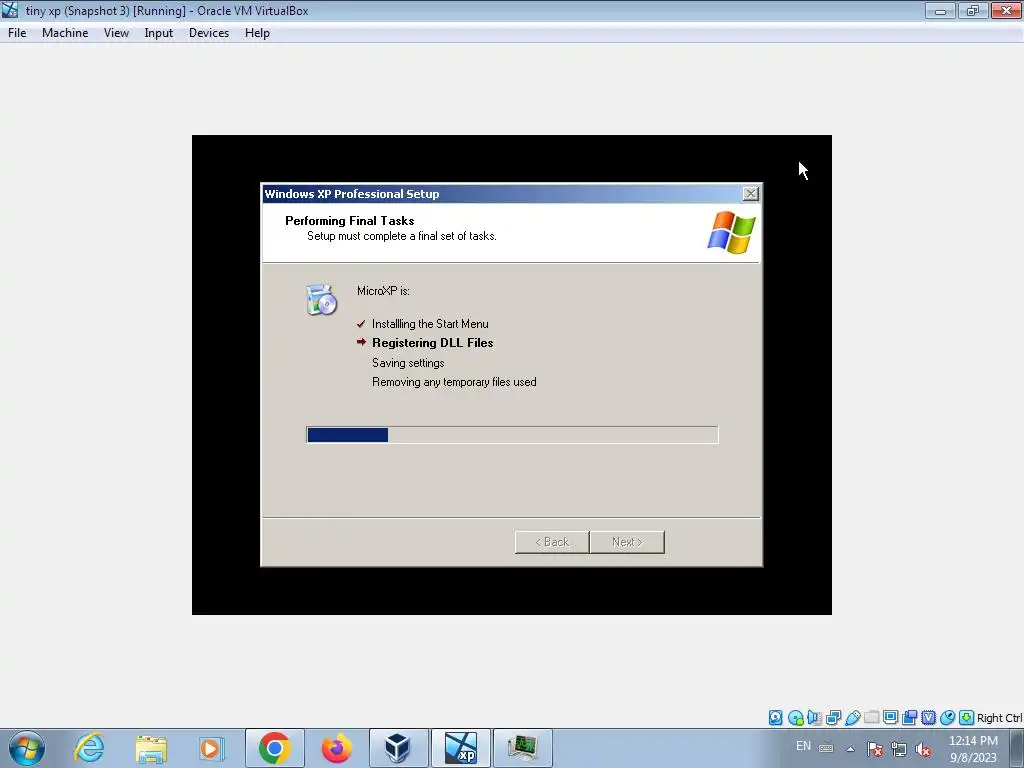1024x768 pixels.
Task: Launch Internet Explorer from the taskbar
Action: (x=89, y=748)
